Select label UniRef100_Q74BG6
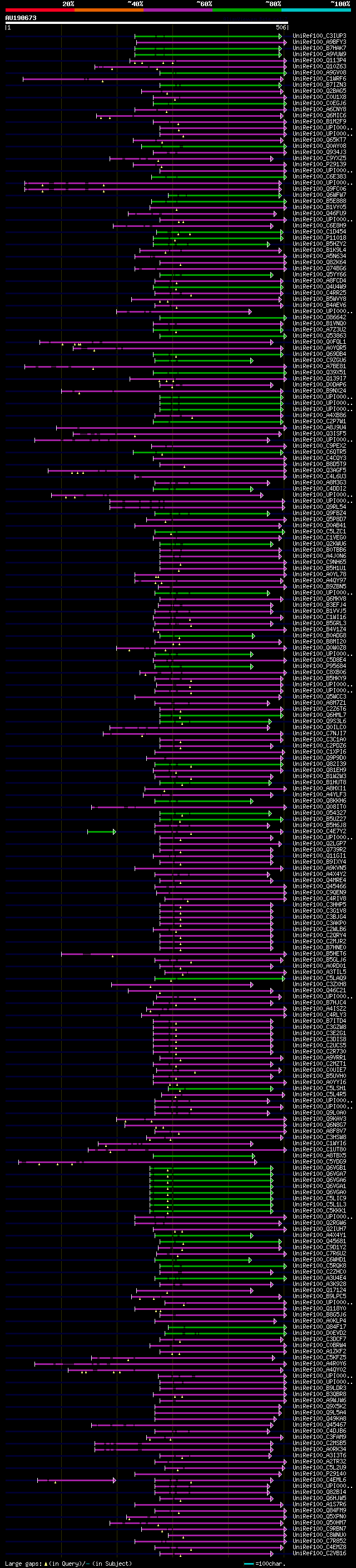Viewport: 356px width, 1568px height. click(x=319, y=269)
